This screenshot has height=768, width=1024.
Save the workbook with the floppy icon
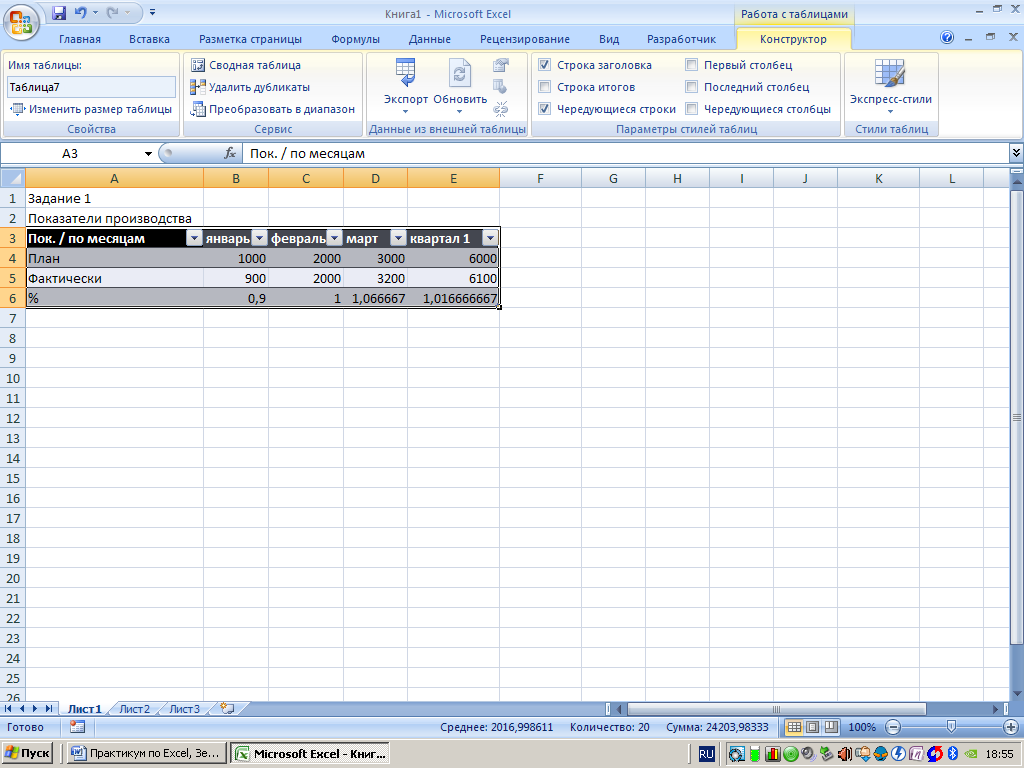click(x=59, y=12)
